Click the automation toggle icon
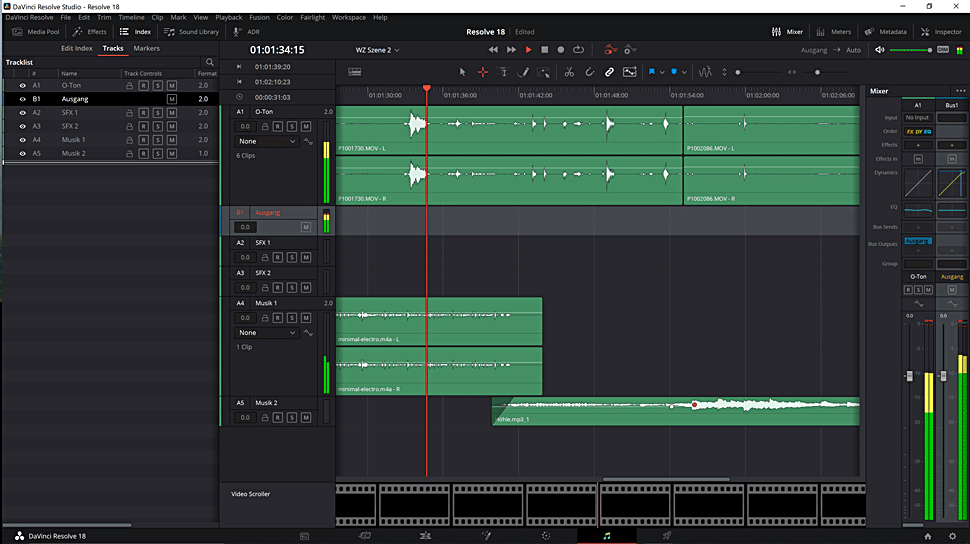Viewport: 970px width, 544px height. (x=610, y=50)
